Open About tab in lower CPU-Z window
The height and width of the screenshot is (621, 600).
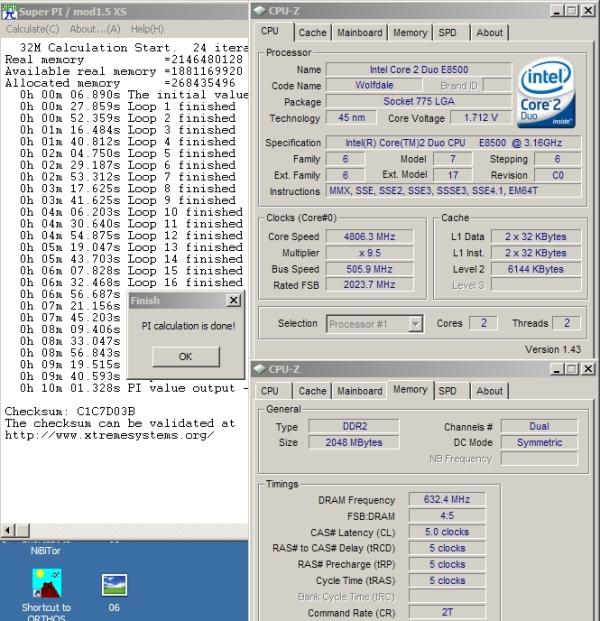[490, 391]
